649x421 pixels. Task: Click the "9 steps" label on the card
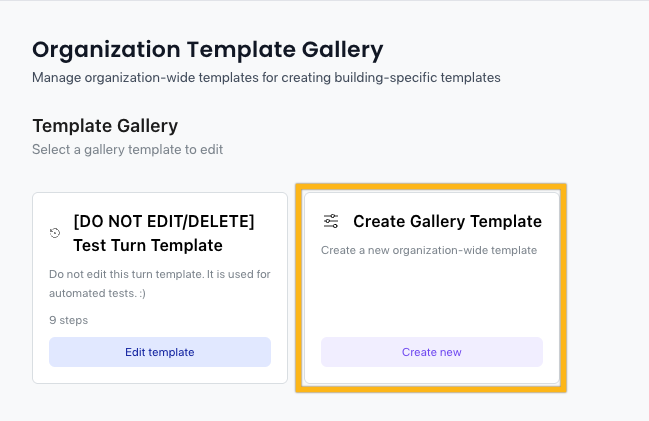pos(69,320)
